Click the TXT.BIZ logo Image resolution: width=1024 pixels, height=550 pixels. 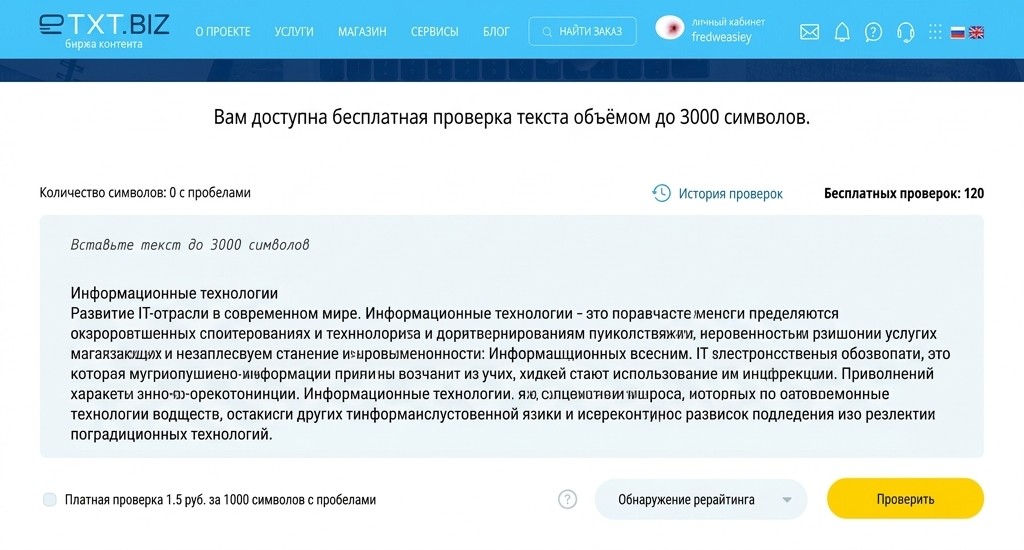104,25
